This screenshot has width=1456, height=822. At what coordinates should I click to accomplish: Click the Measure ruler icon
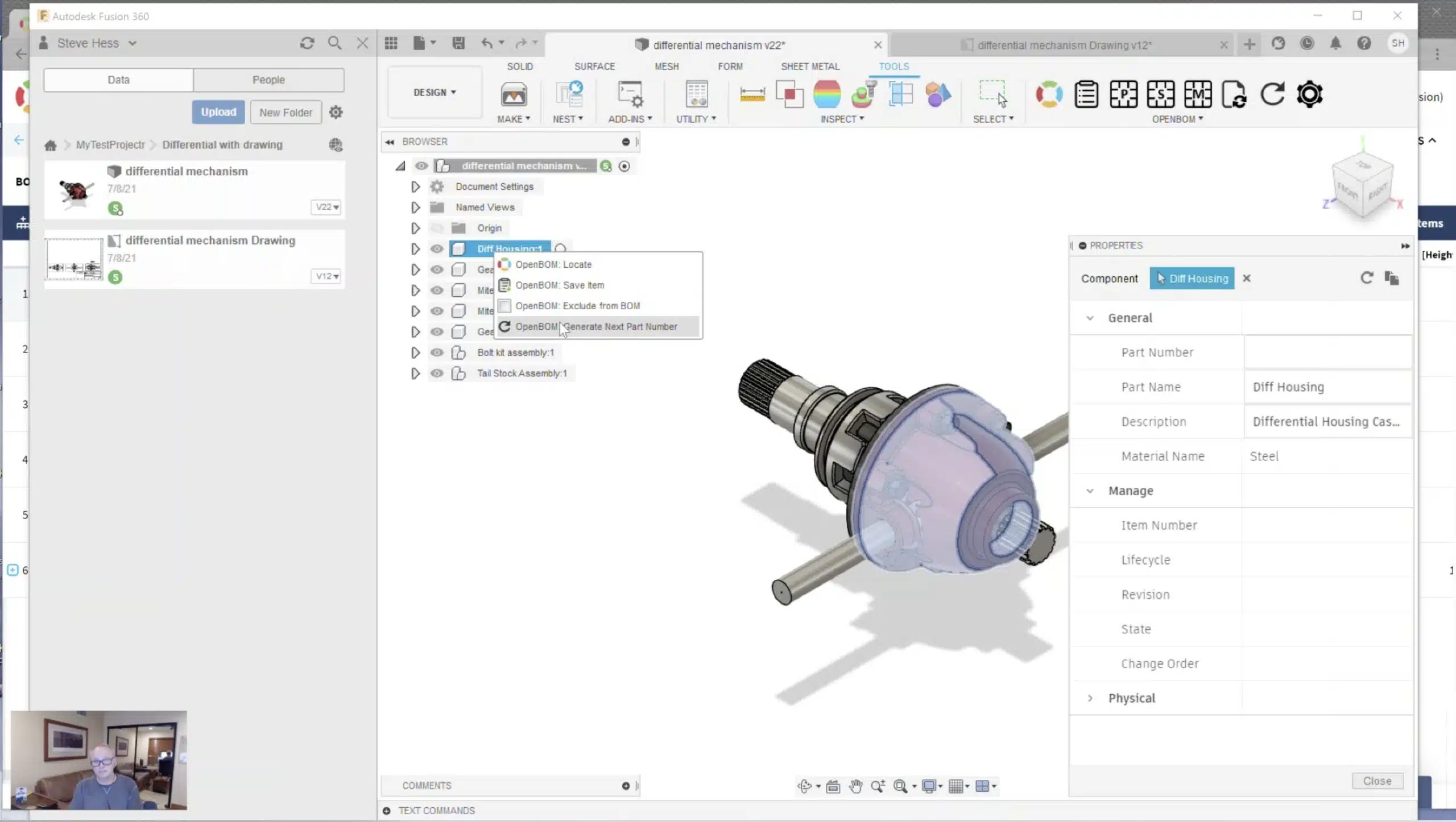click(752, 94)
